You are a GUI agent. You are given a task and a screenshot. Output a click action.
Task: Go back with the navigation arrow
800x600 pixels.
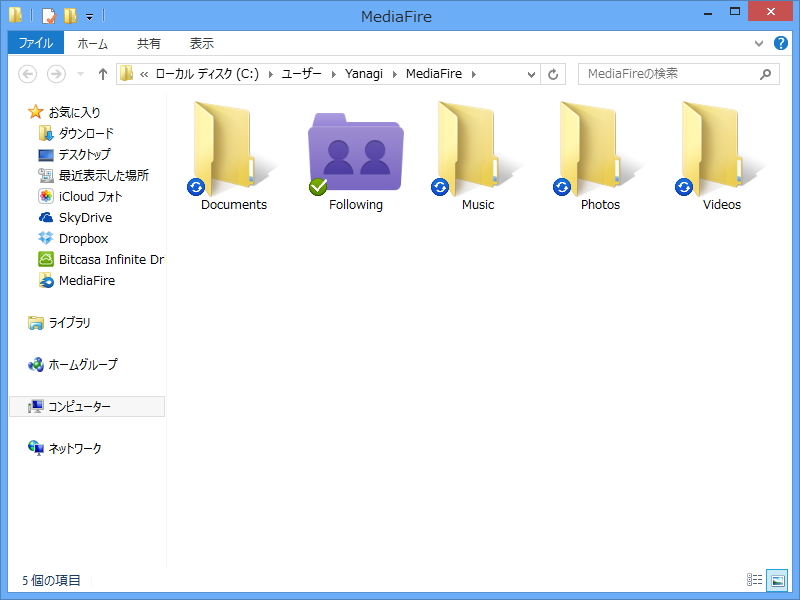tap(27, 73)
